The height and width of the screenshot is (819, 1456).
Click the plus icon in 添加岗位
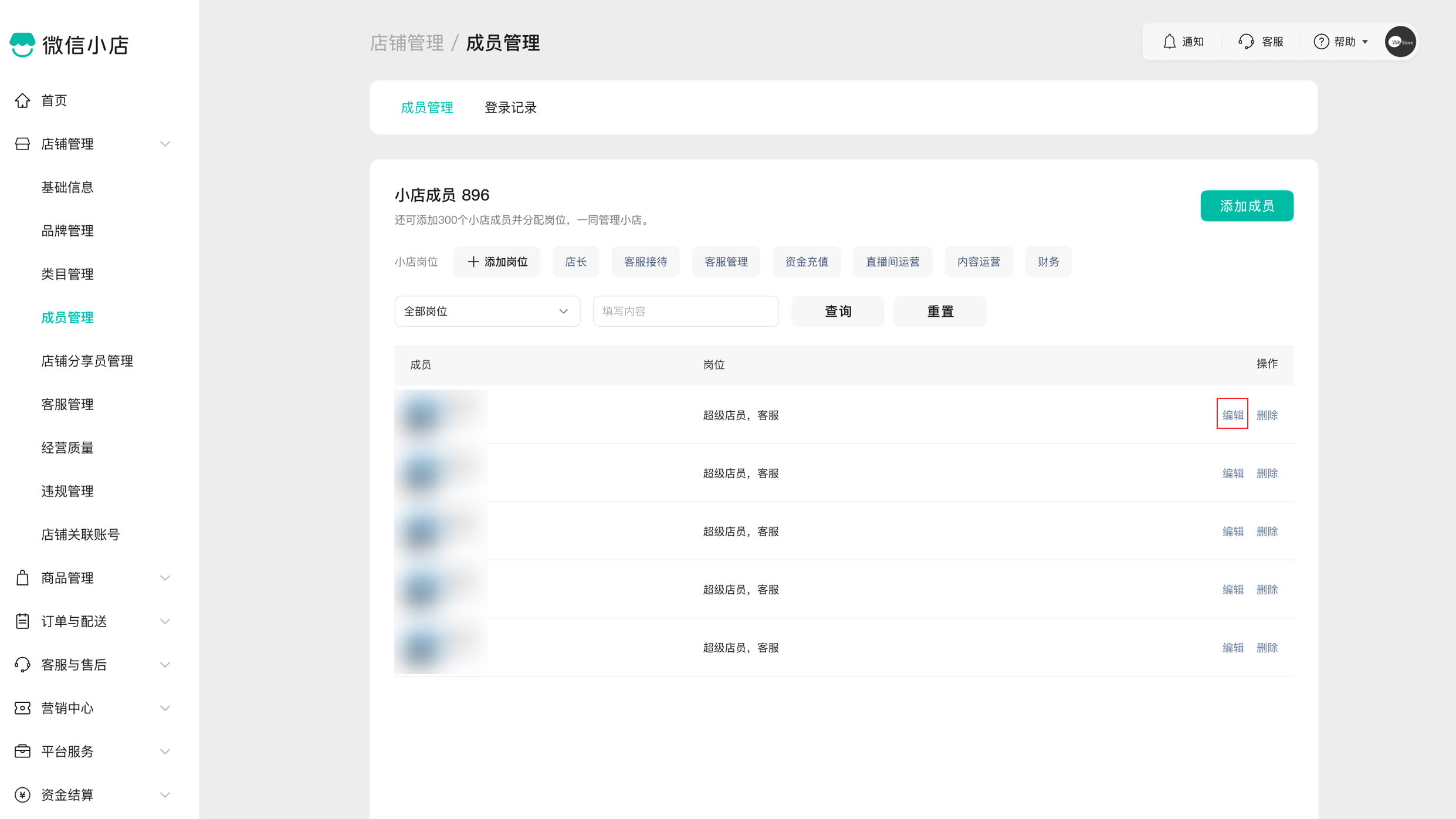(473, 262)
